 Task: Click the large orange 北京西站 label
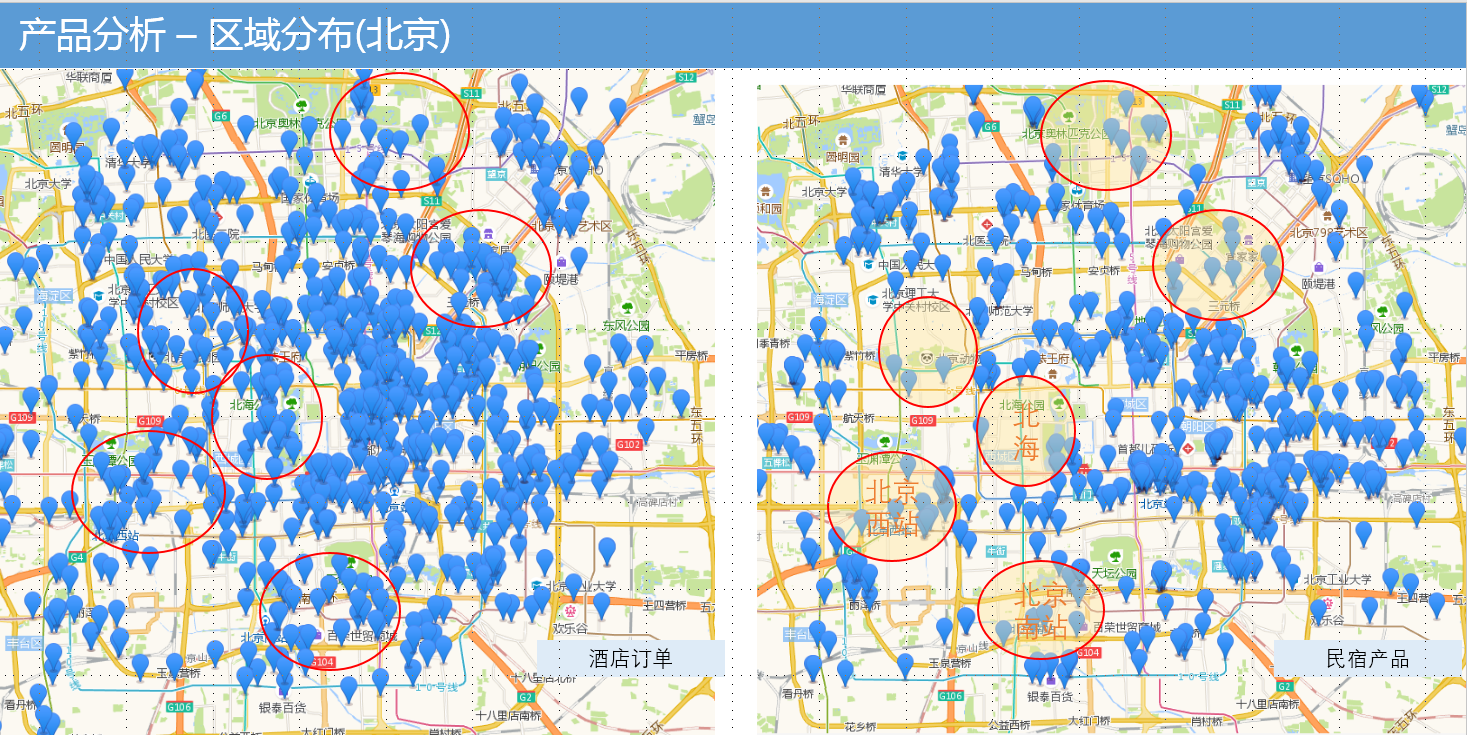[892, 507]
